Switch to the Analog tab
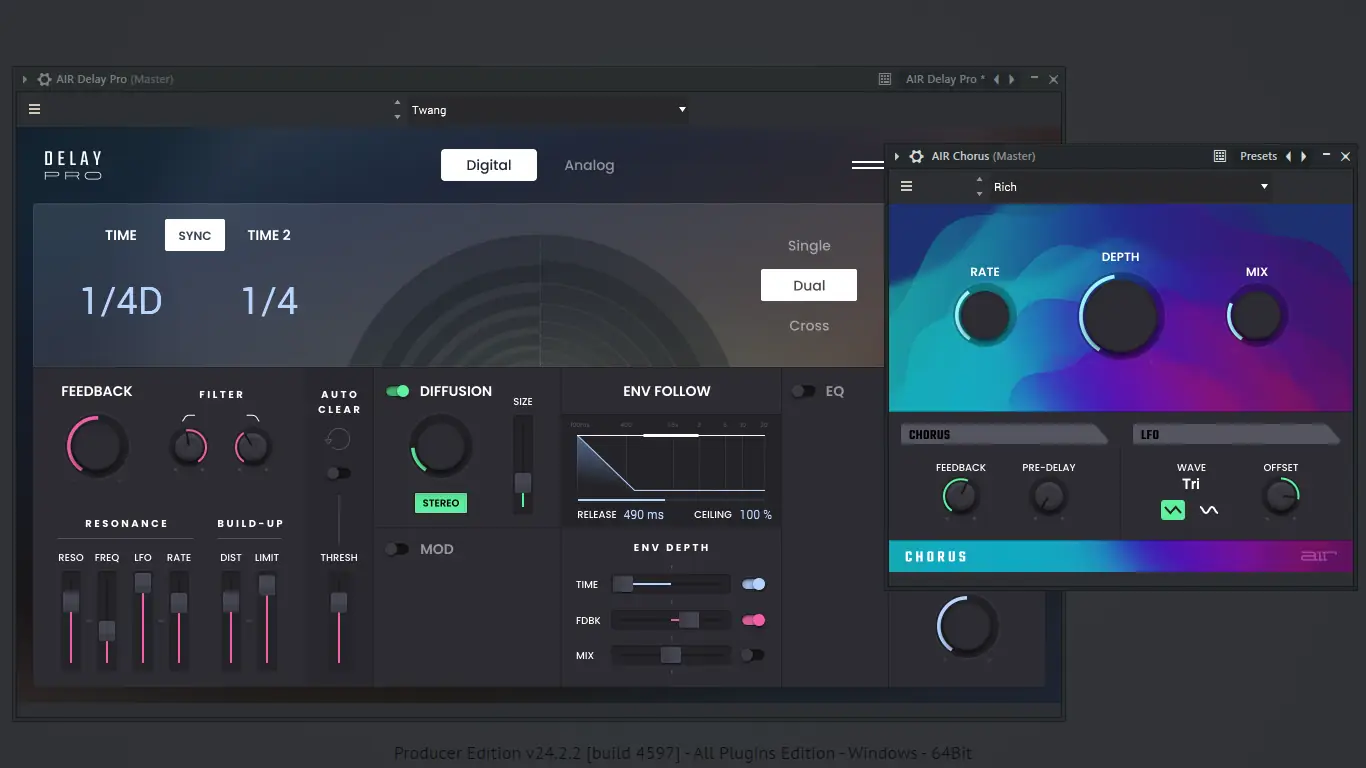This screenshot has width=1366, height=768. [589, 165]
